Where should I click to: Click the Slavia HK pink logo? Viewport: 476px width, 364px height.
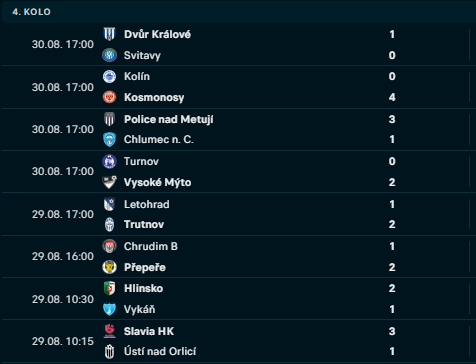109,331
